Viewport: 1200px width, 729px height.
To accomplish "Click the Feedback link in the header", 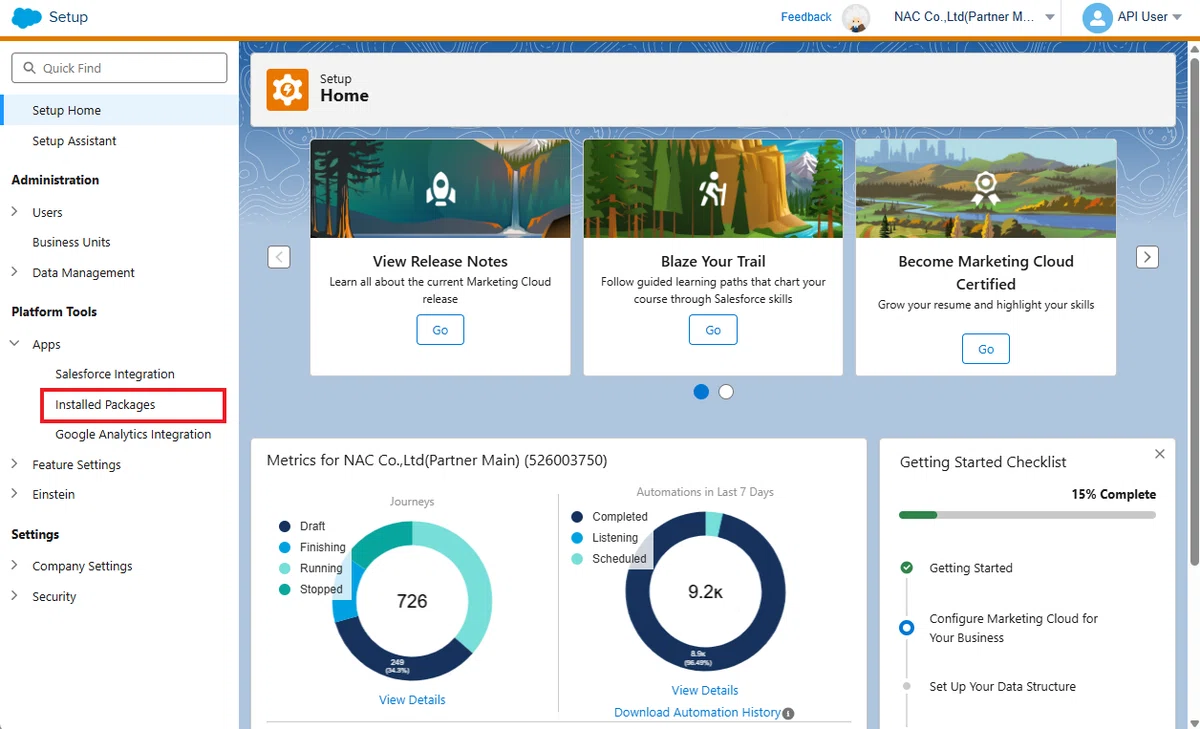I will tap(806, 17).
